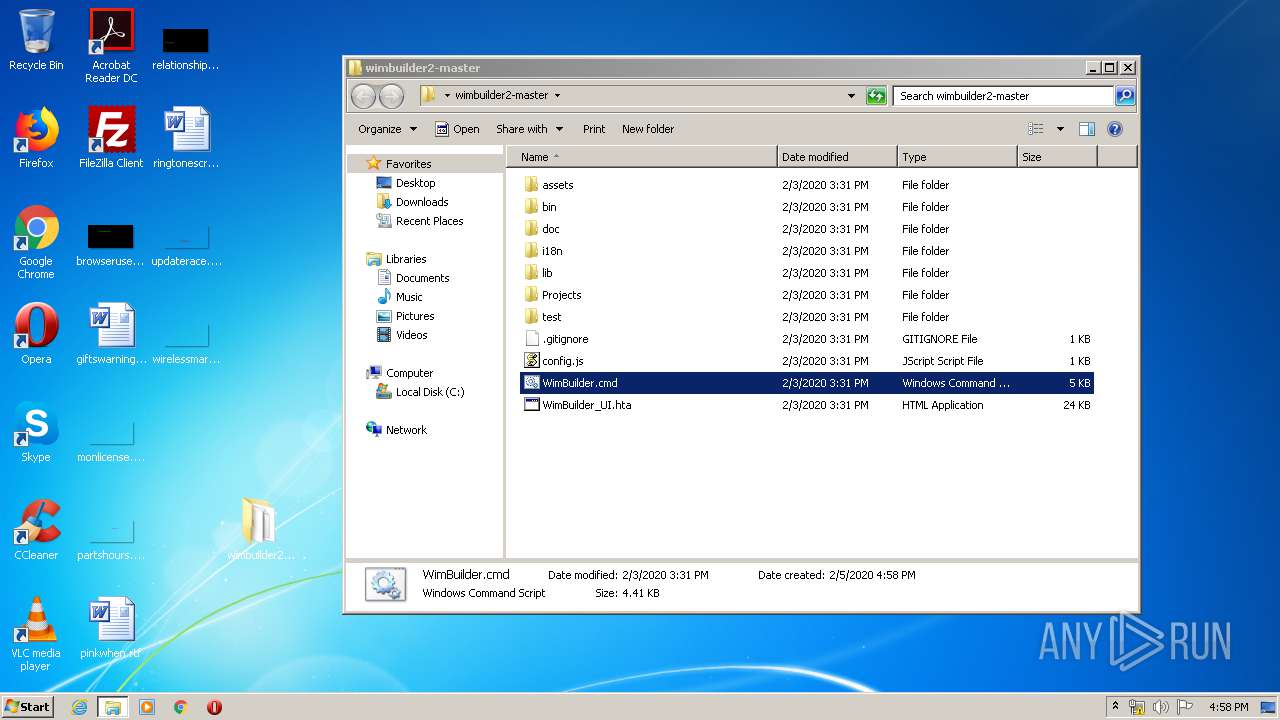
Task: Open the view options dropdown arrow
Action: tap(1060, 129)
